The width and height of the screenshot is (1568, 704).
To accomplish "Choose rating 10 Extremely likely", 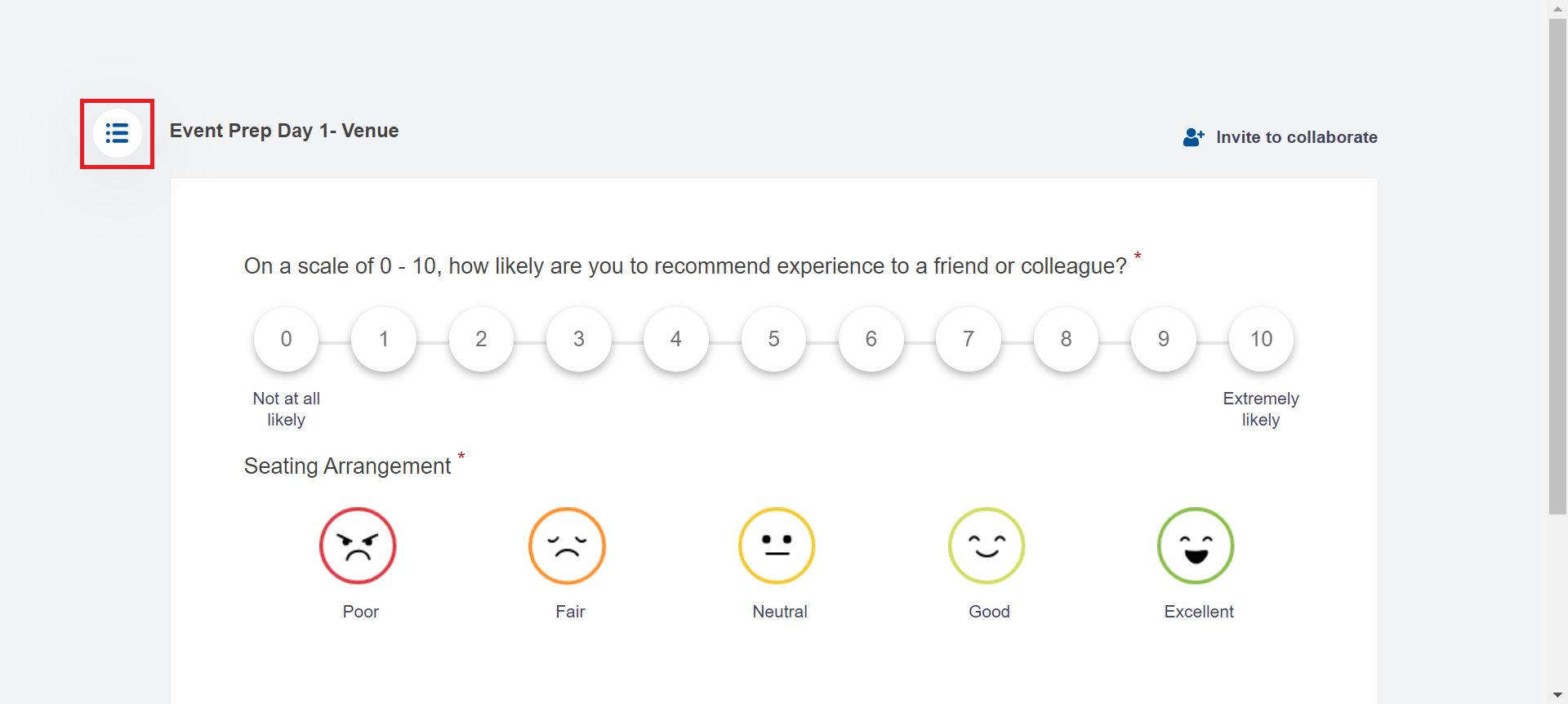I will [x=1261, y=339].
